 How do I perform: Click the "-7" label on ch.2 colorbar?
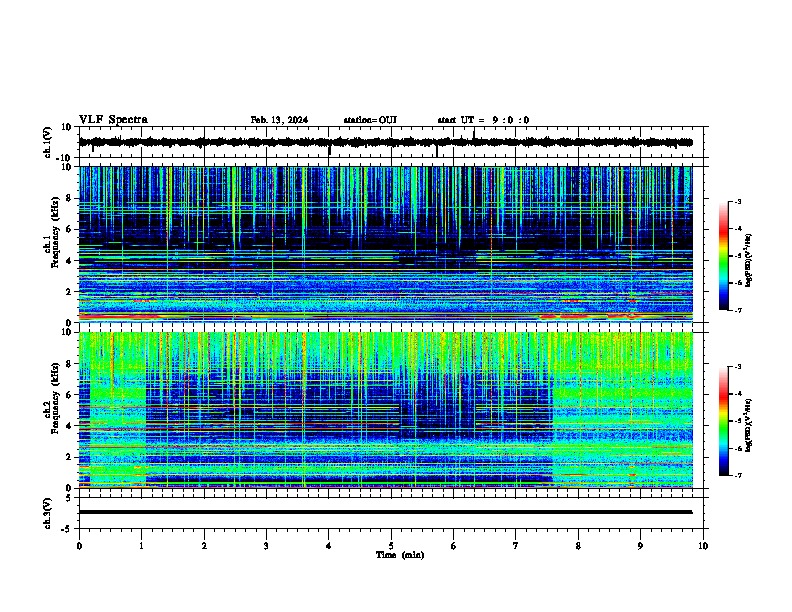pyautogui.click(x=737, y=475)
